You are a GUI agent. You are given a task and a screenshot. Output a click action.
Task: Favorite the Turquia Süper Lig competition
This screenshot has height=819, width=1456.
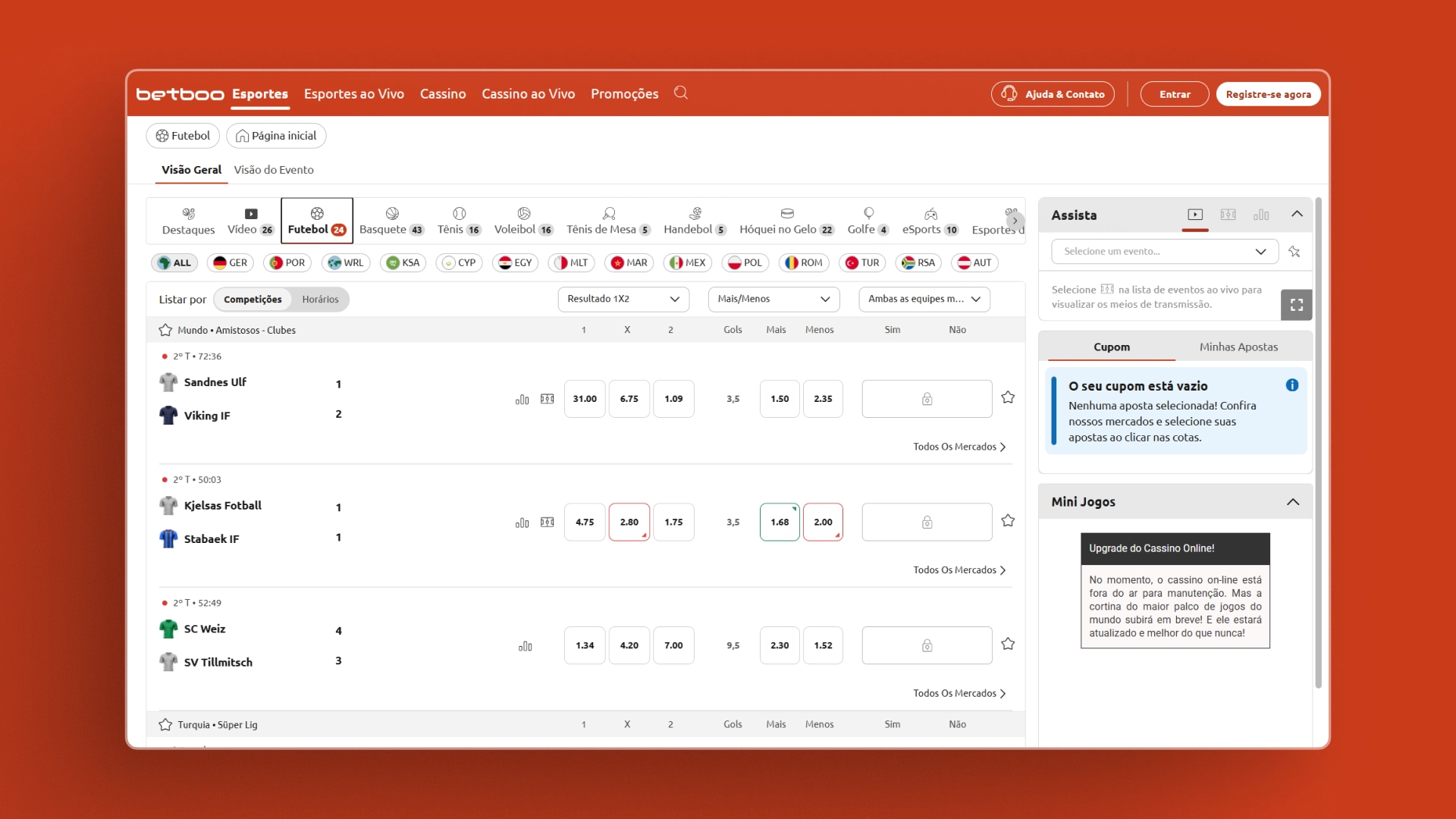point(165,724)
